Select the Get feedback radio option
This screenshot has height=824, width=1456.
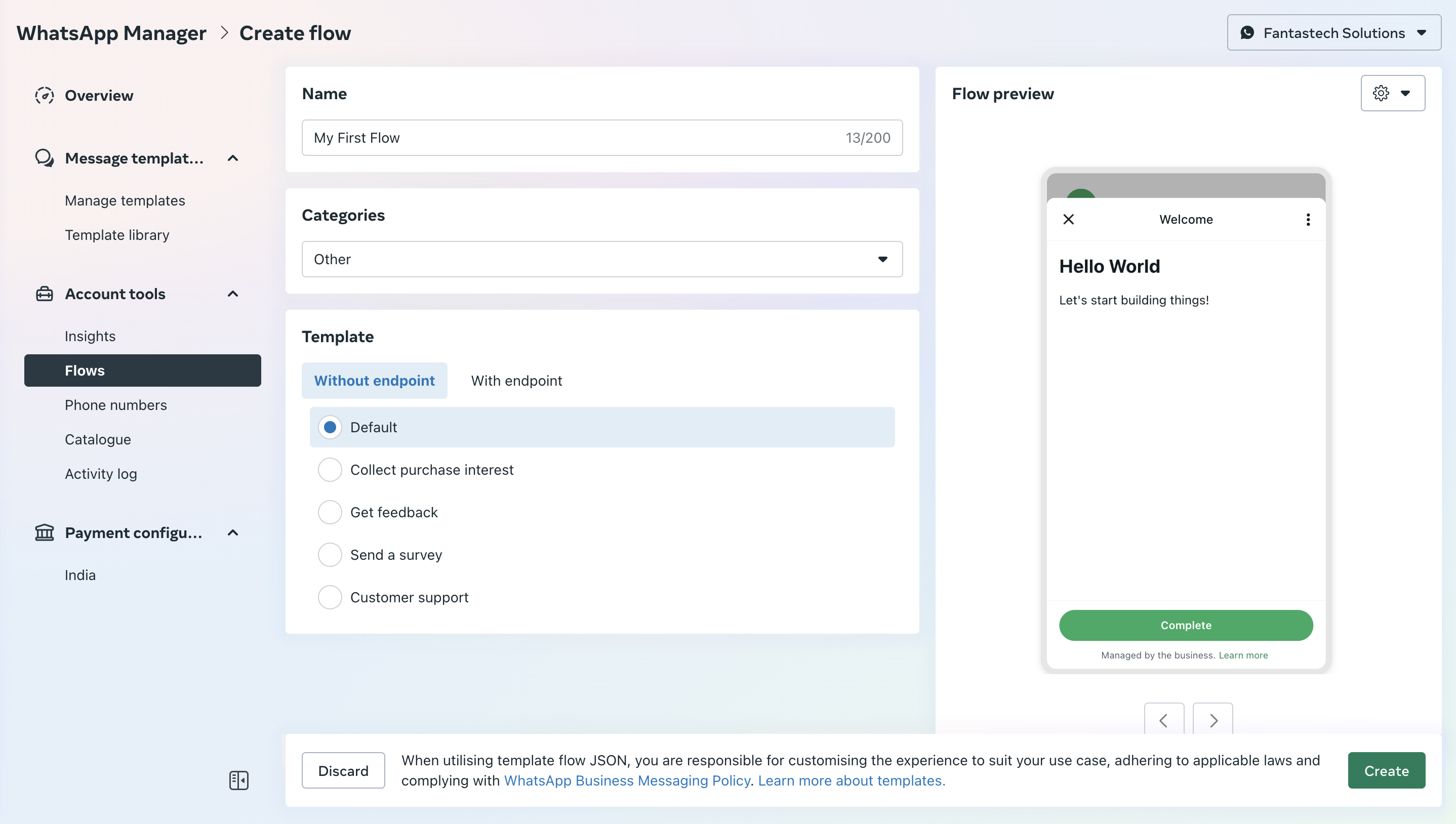[x=330, y=512]
